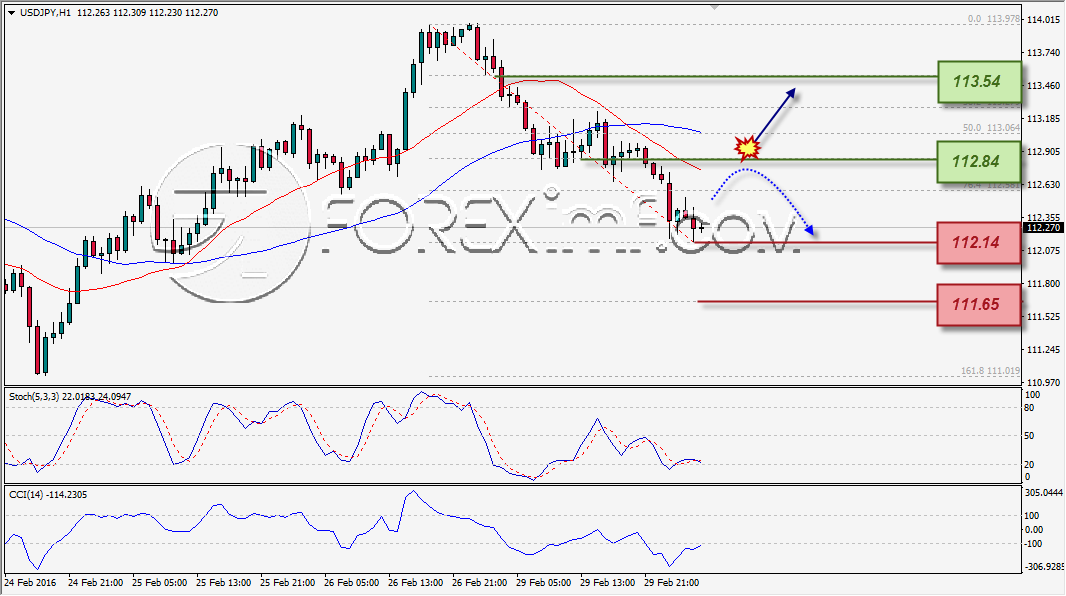The height and width of the screenshot is (596, 1066).
Task: Click the 24 Feb 2016 date label
Action: (30, 582)
